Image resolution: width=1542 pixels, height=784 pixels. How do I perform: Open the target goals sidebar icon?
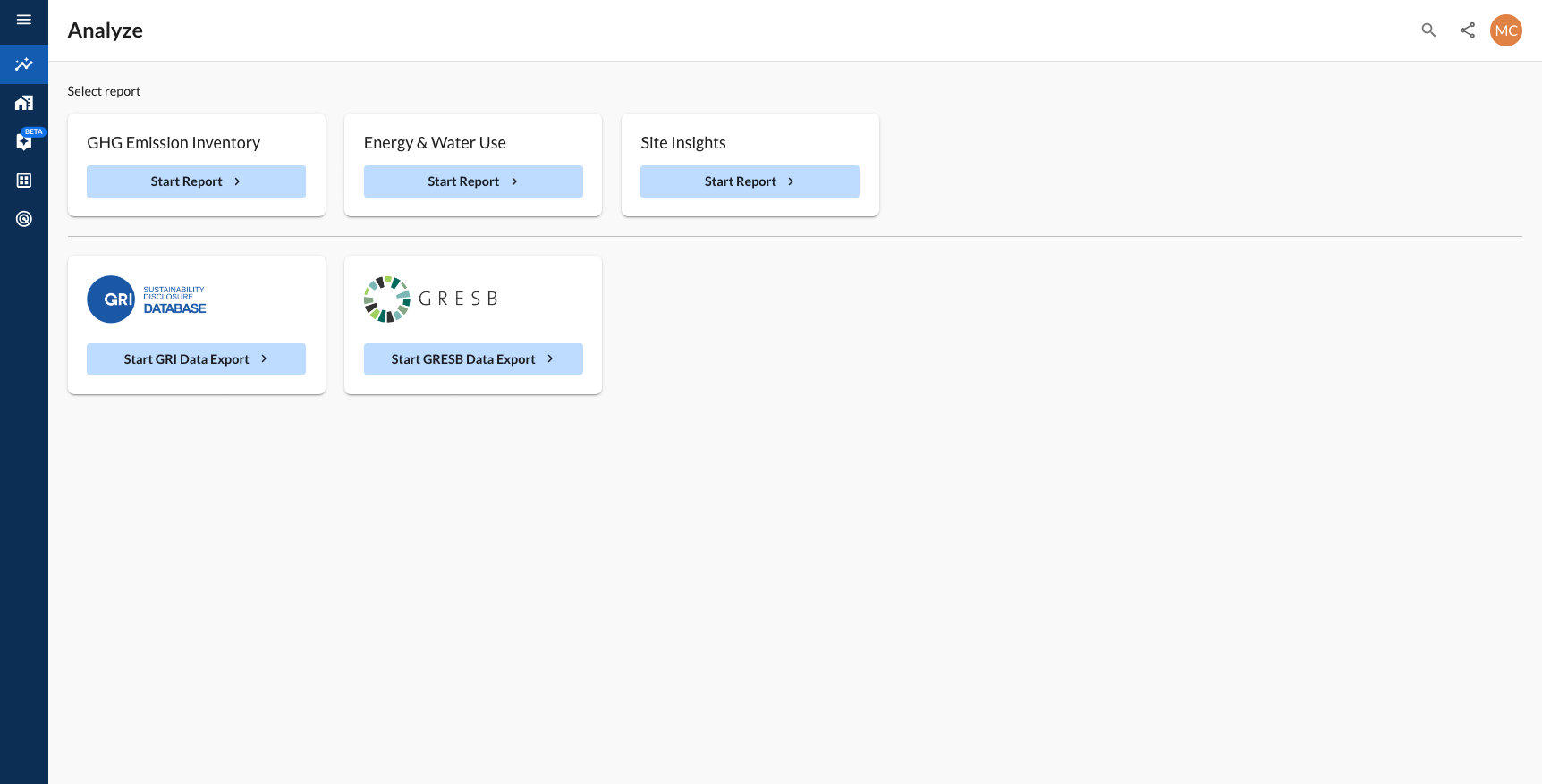click(x=24, y=219)
